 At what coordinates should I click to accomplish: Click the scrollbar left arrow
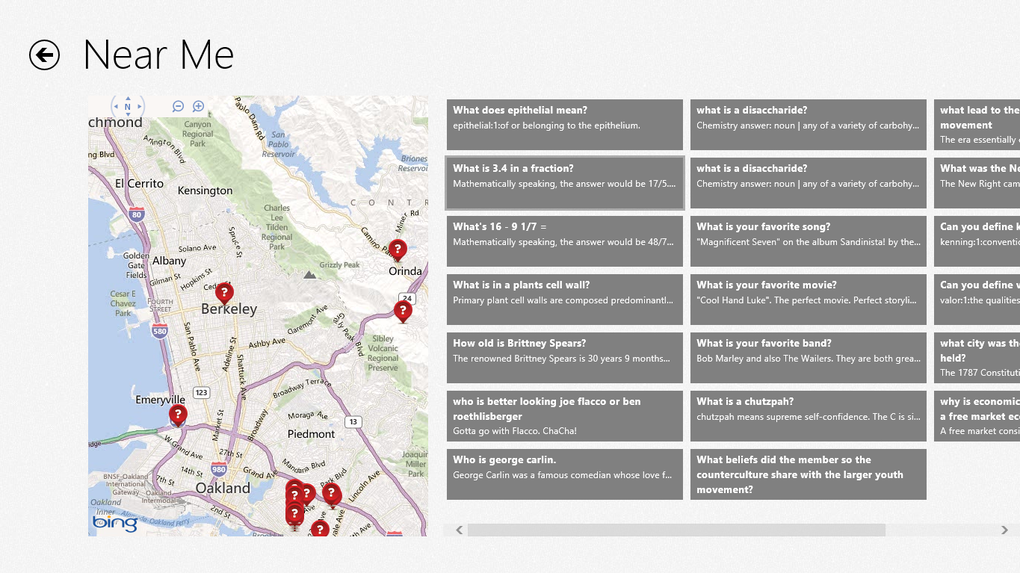click(459, 530)
